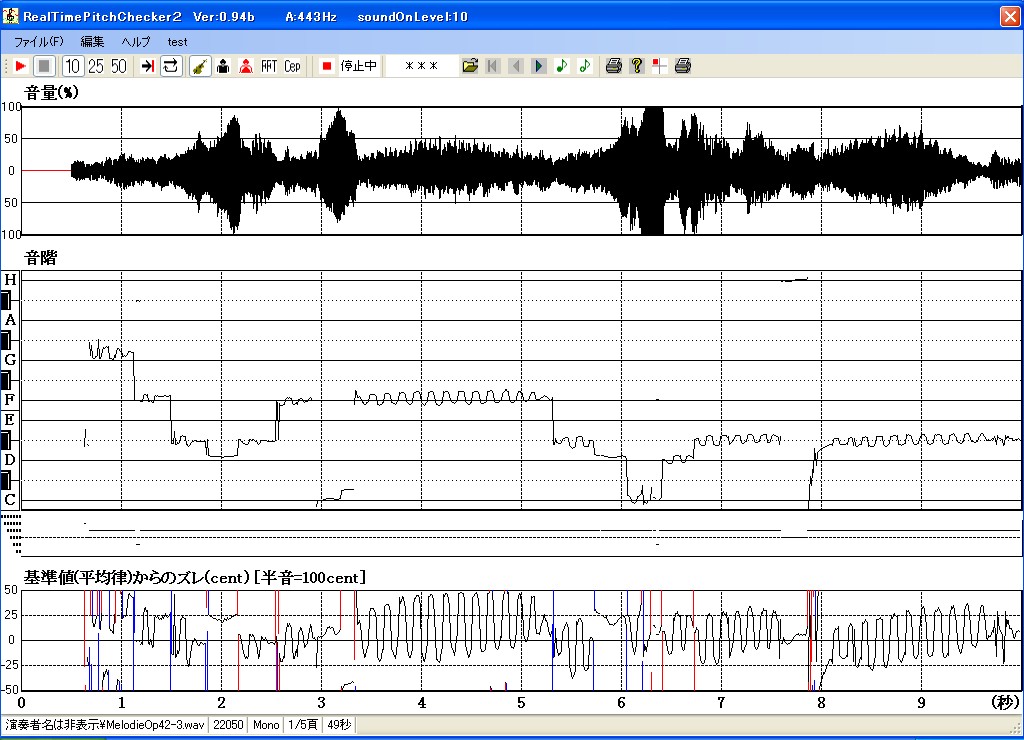Click the G note label on scale
The image size is (1024, 740).
(10, 360)
